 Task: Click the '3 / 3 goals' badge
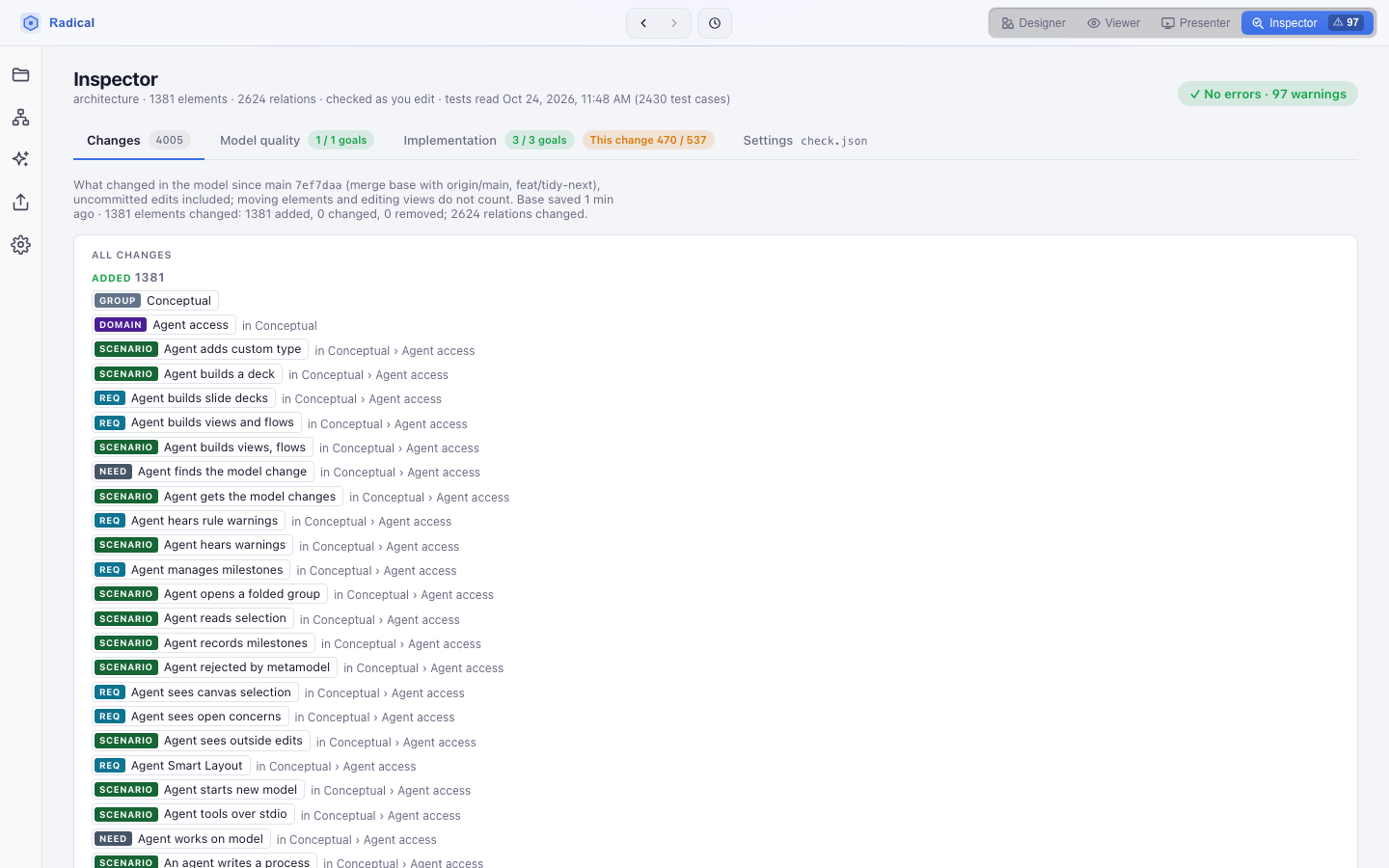pos(539,141)
